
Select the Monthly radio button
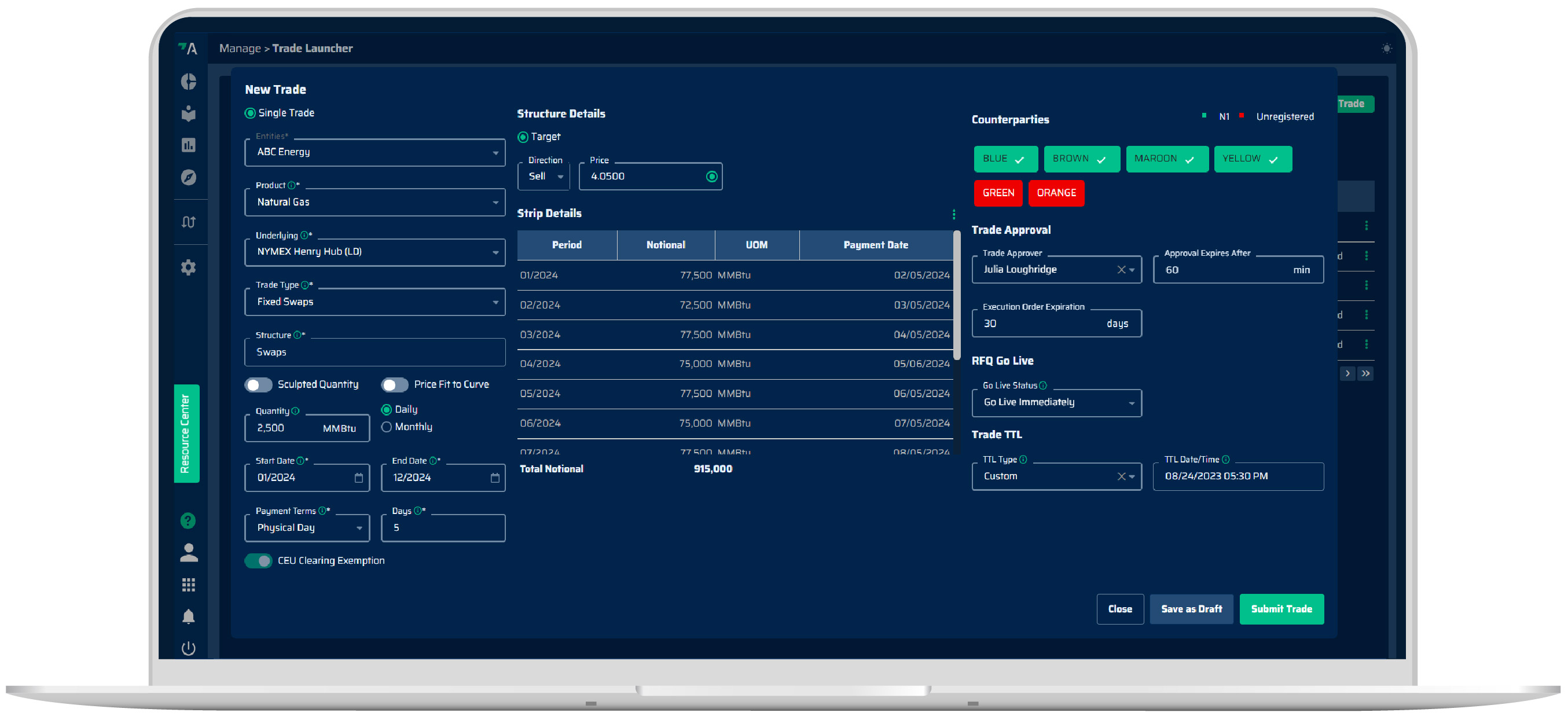387,427
